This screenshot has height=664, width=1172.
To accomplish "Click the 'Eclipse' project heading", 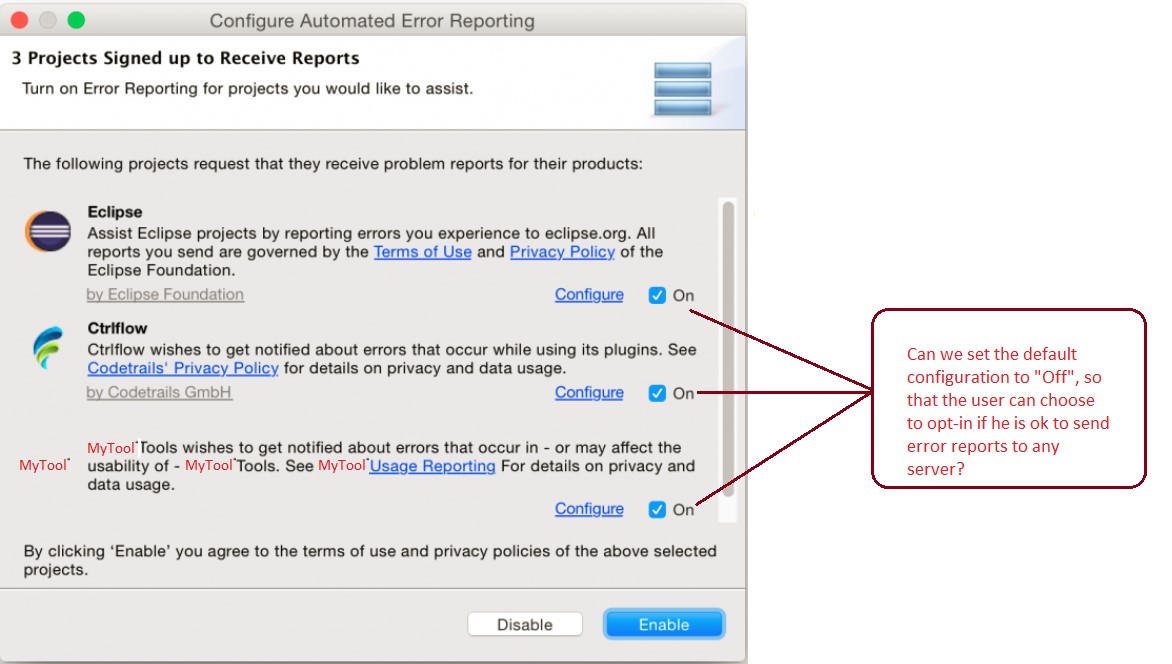I will click(x=114, y=212).
